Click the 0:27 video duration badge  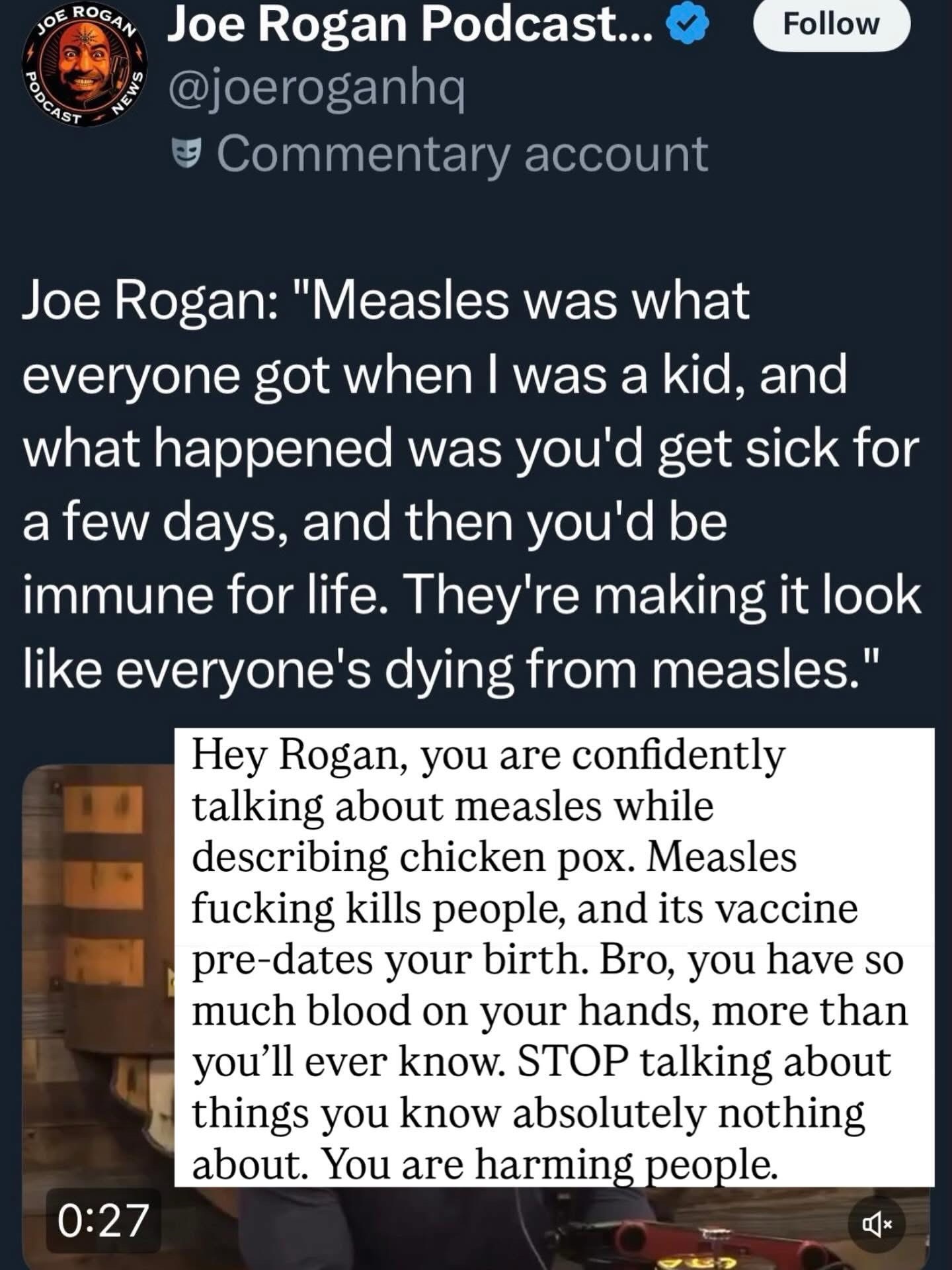click(102, 1220)
